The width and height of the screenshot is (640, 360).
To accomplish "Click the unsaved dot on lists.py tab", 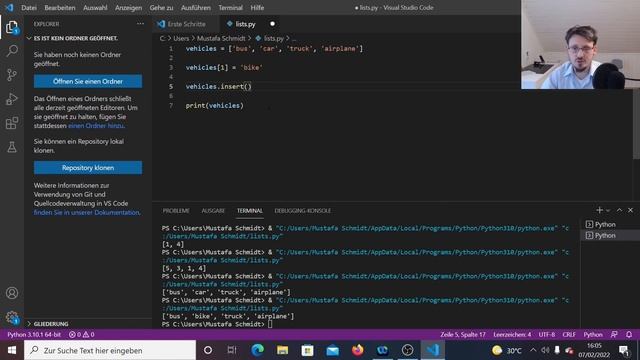I will pos(272,24).
